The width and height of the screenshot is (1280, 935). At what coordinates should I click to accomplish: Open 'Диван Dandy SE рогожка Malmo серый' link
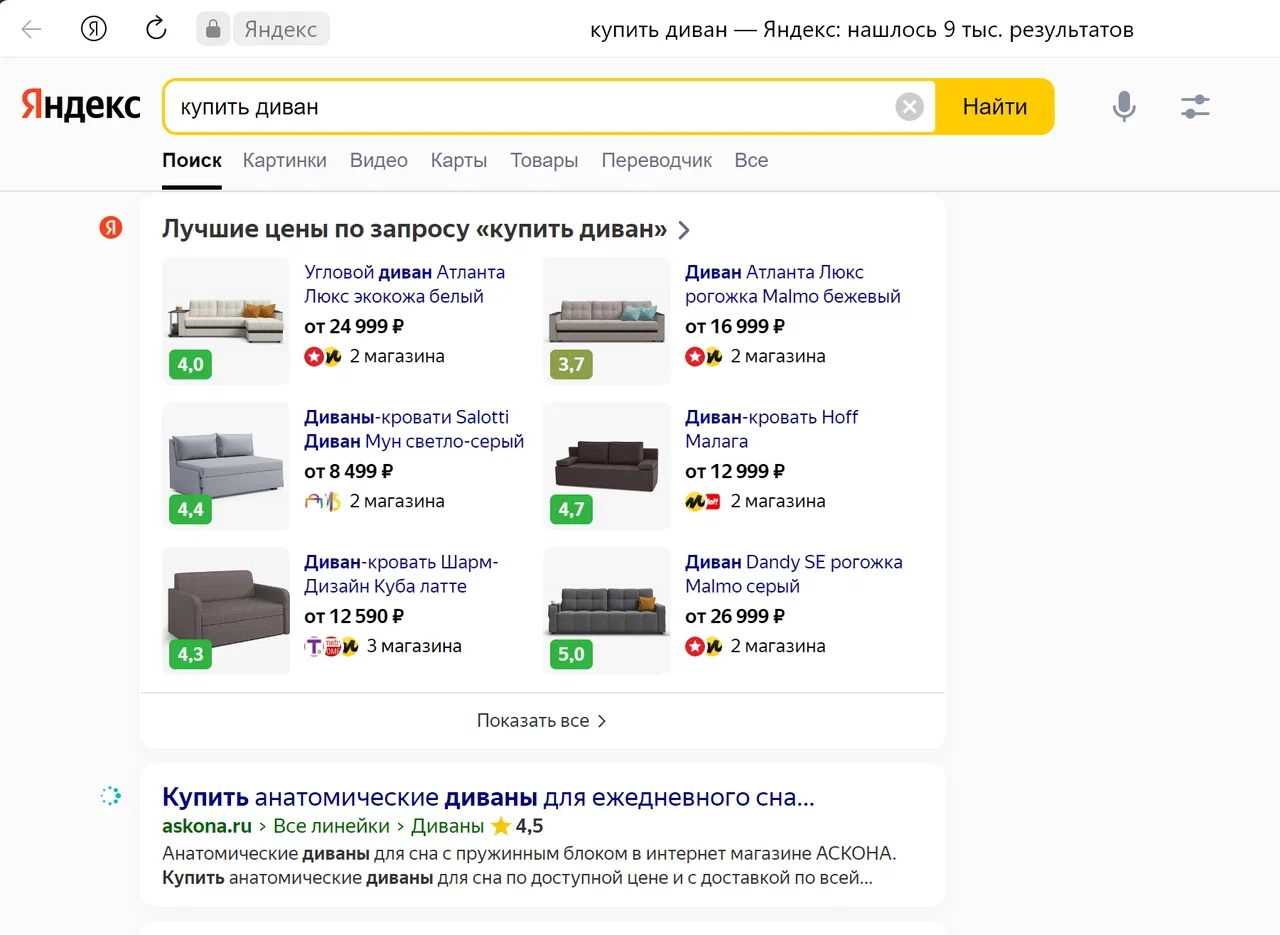(794, 574)
